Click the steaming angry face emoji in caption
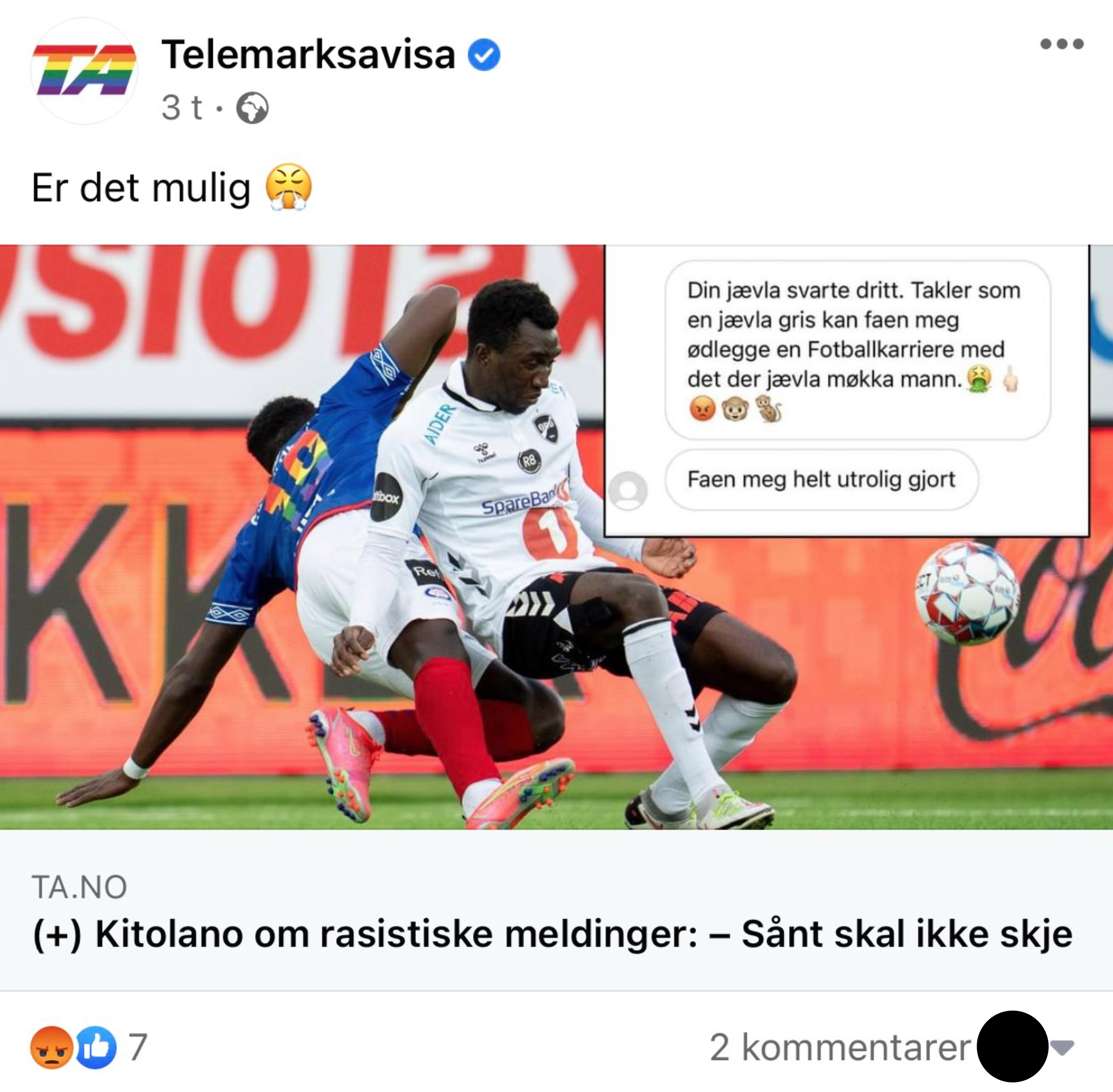Viewport: 1113px width, 1092px height. pos(289,187)
